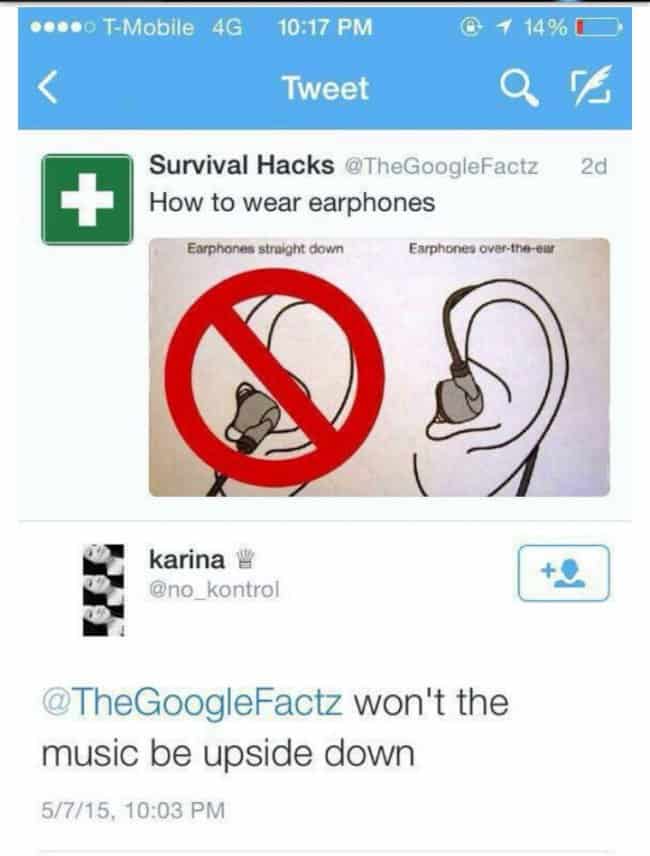The width and height of the screenshot is (650, 856).
Task: Open @TheGoogleFactz mention in reply
Action: tap(192, 702)
